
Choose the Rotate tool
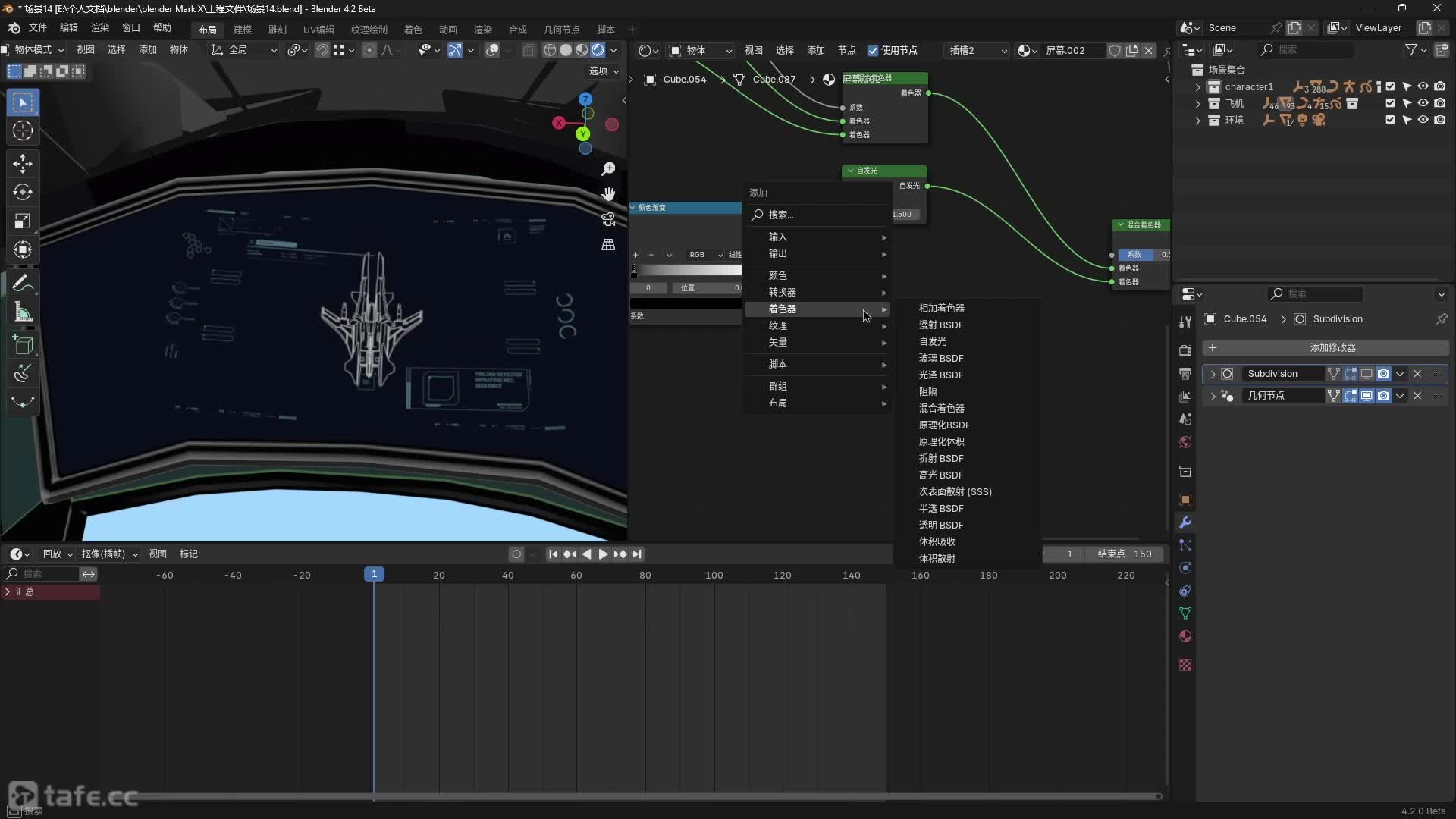click(x=23, y=192)
